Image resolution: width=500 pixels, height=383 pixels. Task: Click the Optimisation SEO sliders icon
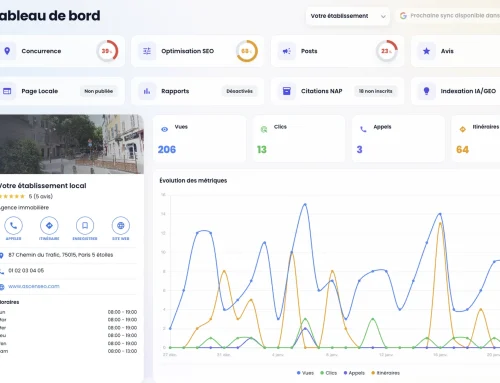[x=147, y=51]
